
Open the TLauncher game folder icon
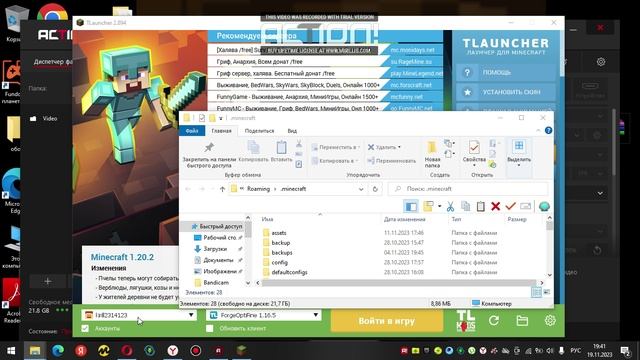pyautogui.click(x=522, y=321)
